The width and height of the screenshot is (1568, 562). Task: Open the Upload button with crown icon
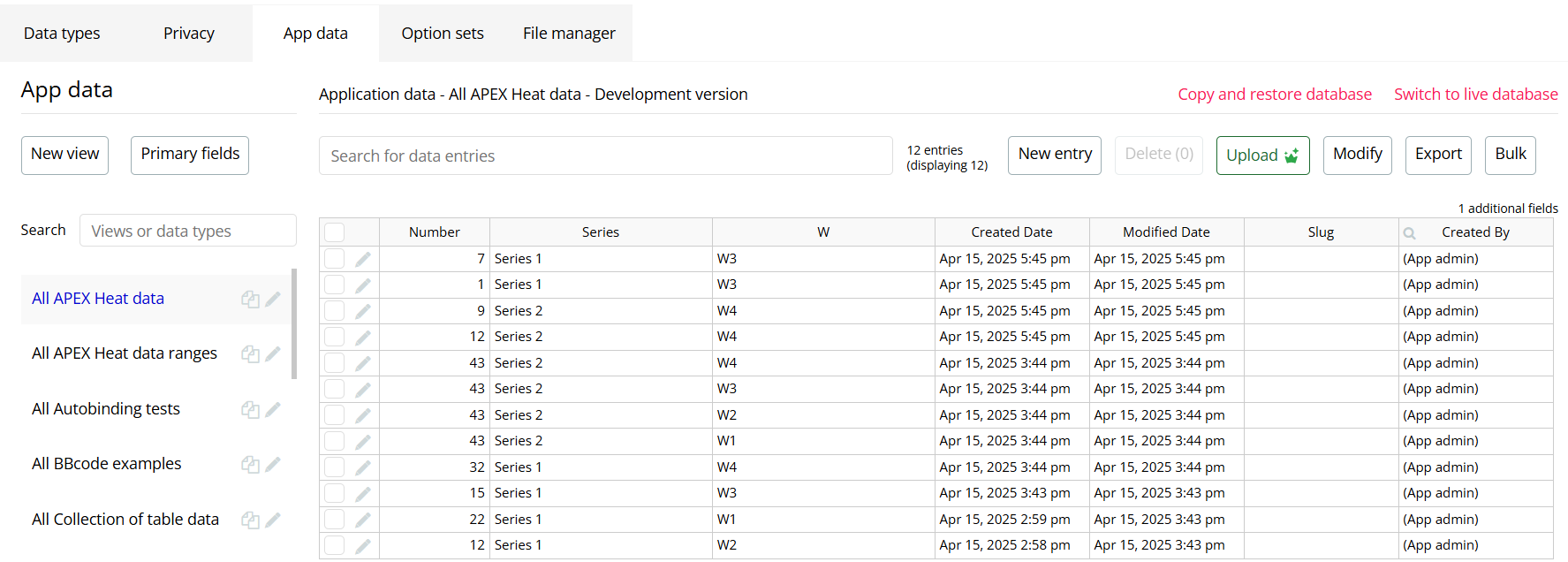click(x=1262, y=156)
